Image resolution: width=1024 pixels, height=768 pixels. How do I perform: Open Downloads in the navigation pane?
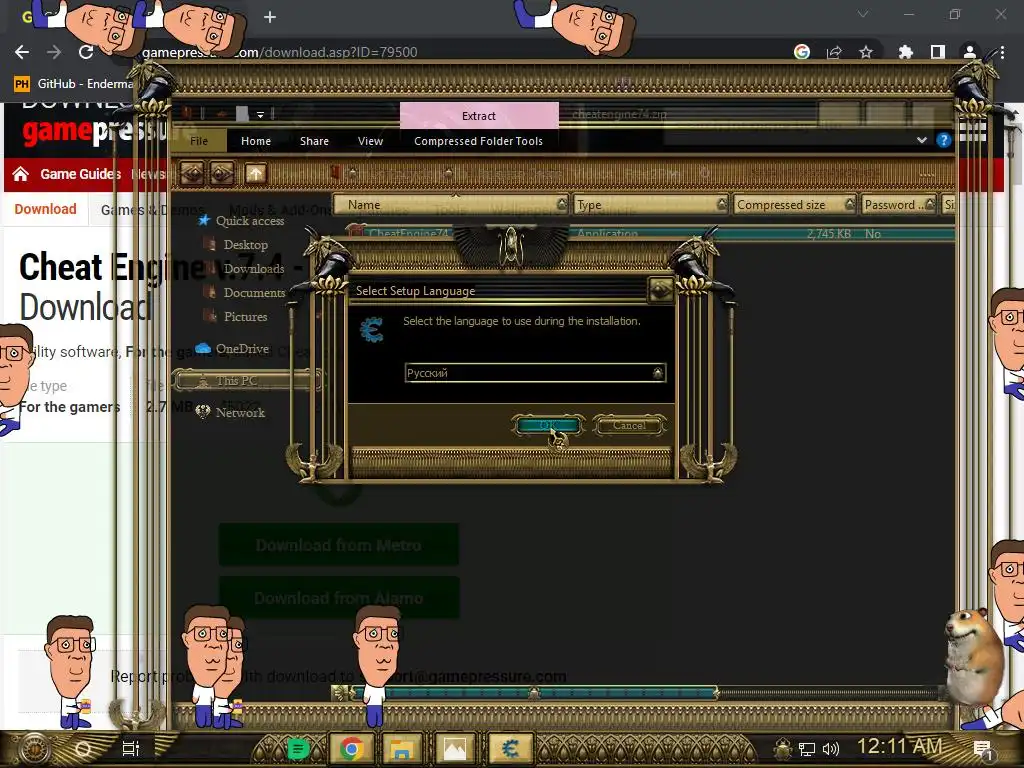coord(253,269)
